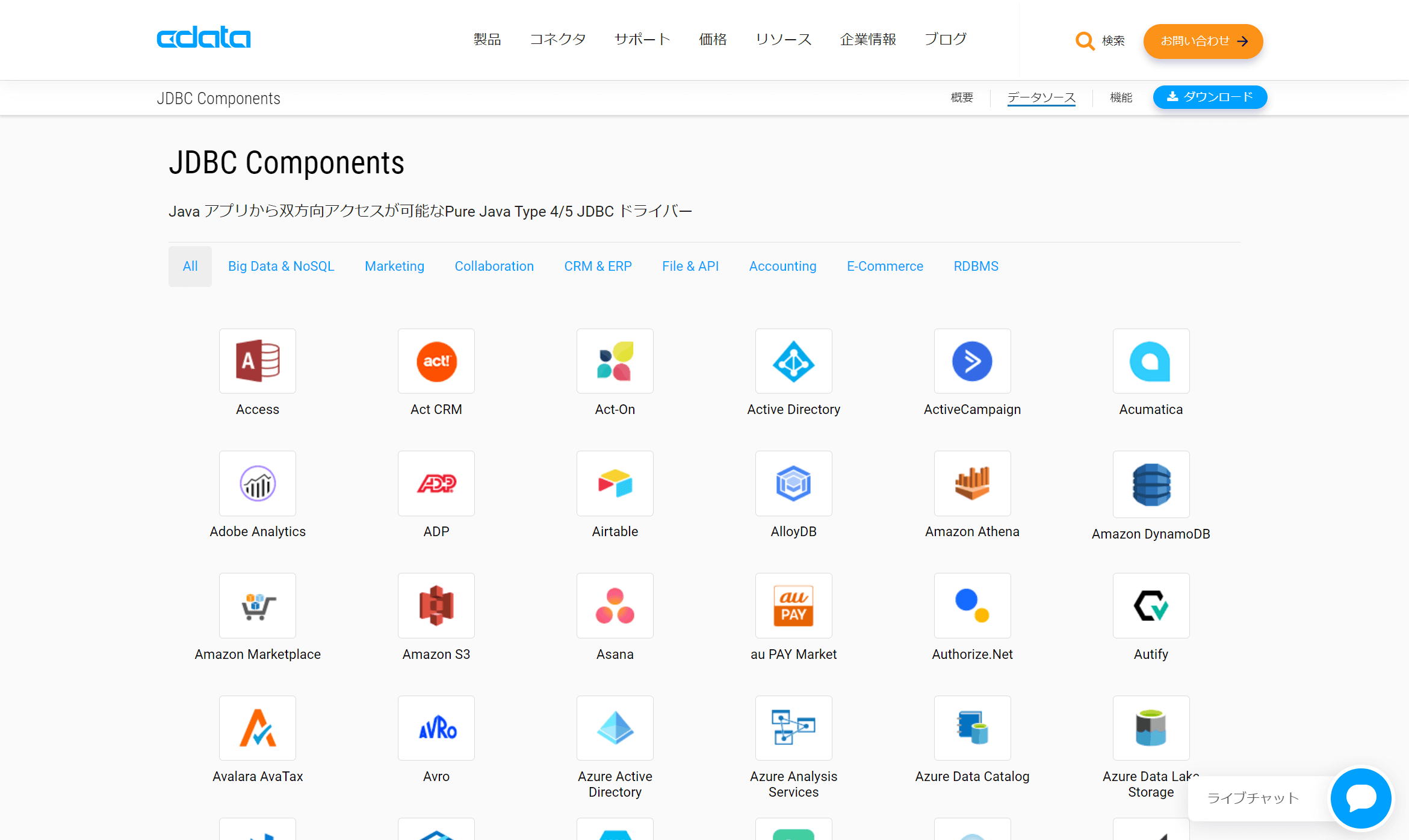
Task: Open the Active Directory icon
Action: (793, 361)
